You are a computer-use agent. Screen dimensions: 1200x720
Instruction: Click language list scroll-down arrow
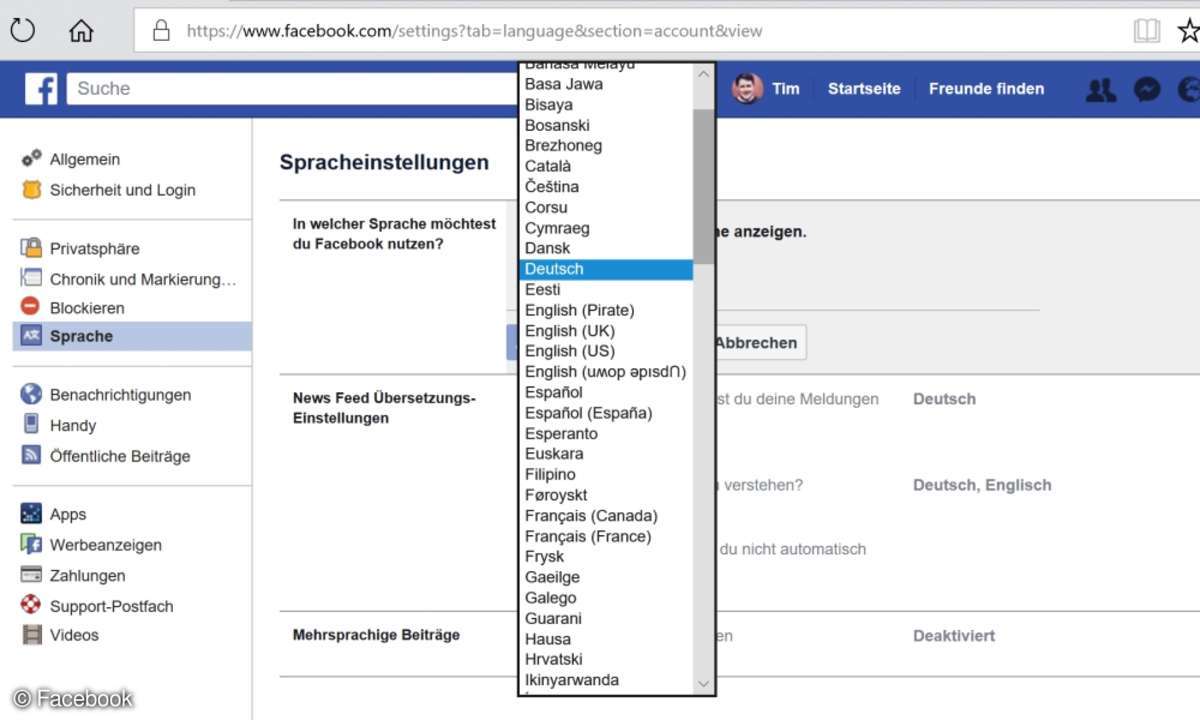pos(704,684)
